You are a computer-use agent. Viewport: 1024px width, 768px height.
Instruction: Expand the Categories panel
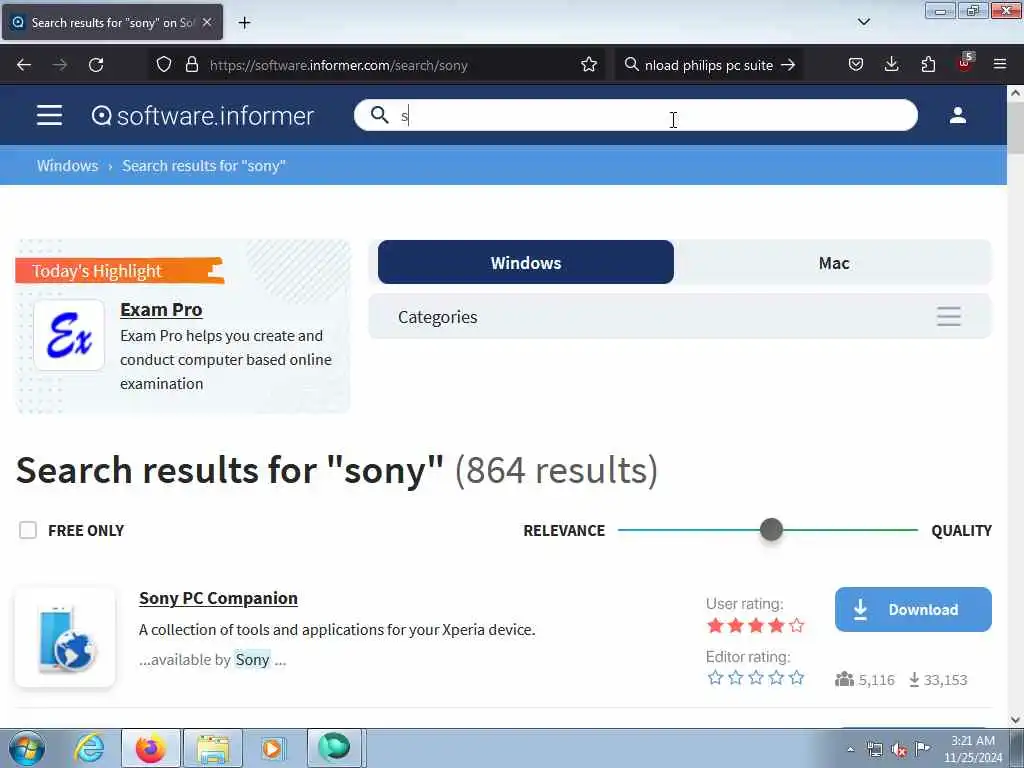pyautogui.click(x=680, y=317)
